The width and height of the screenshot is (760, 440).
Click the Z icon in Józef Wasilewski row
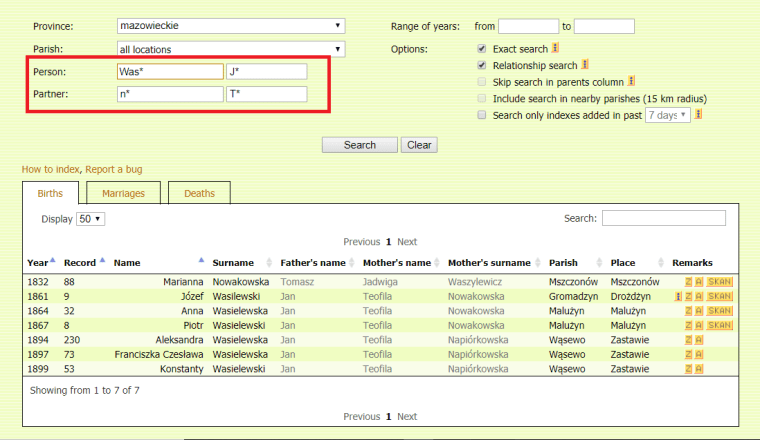point(688,297)
